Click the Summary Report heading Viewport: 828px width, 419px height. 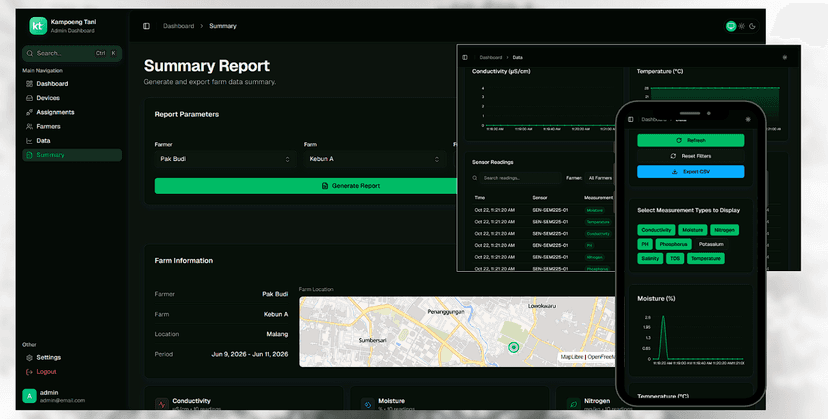click(206, 66)
